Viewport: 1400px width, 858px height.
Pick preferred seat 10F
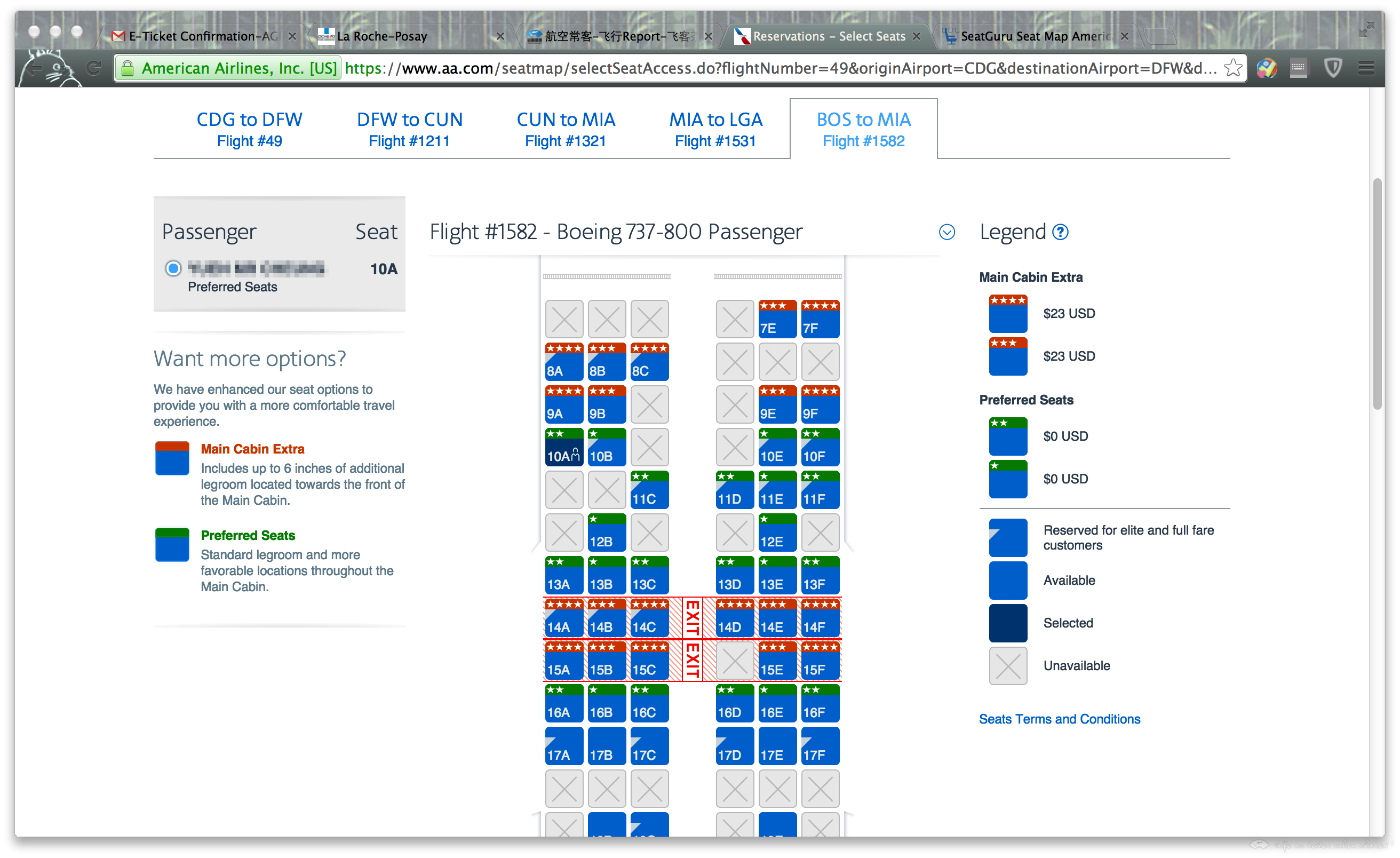820,447
